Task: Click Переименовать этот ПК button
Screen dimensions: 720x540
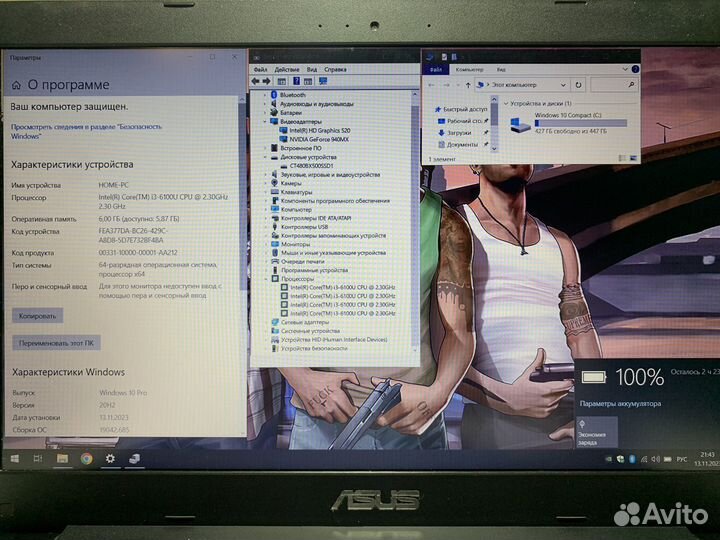Action: tap(56, 343)
